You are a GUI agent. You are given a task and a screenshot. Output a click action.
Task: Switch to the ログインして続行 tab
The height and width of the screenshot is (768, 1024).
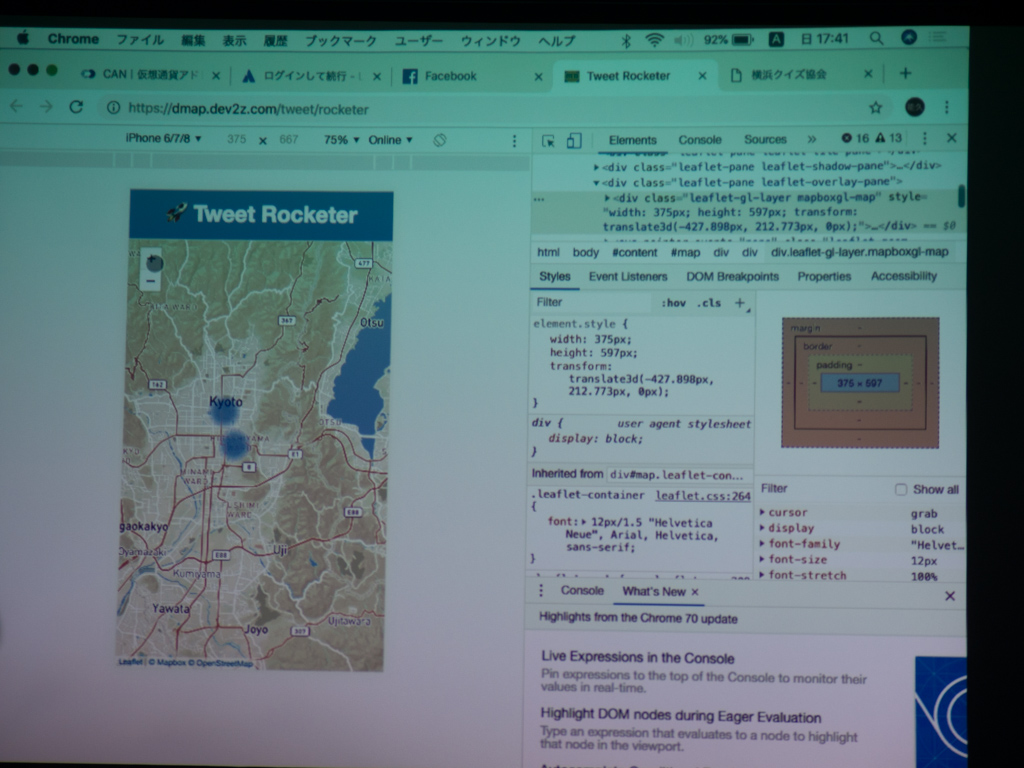tap(310, 76)
